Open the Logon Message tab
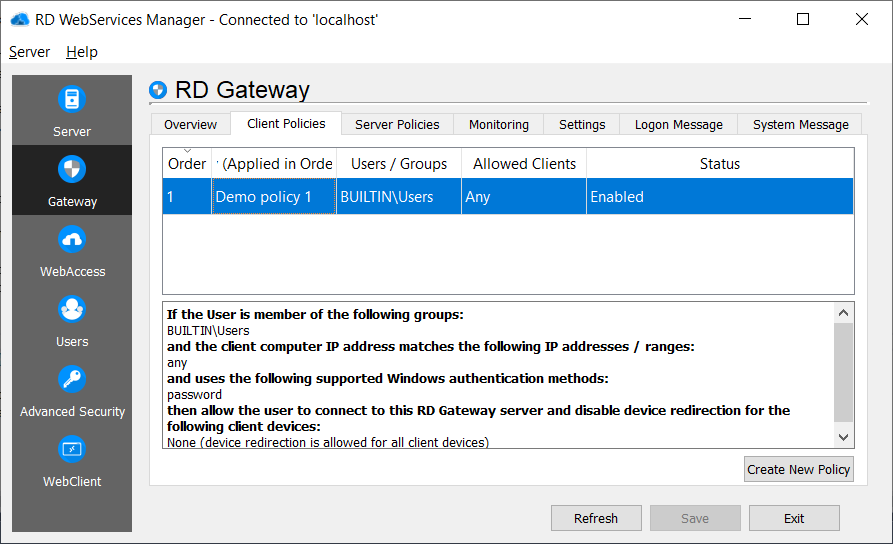 click(x=678, y=124)
